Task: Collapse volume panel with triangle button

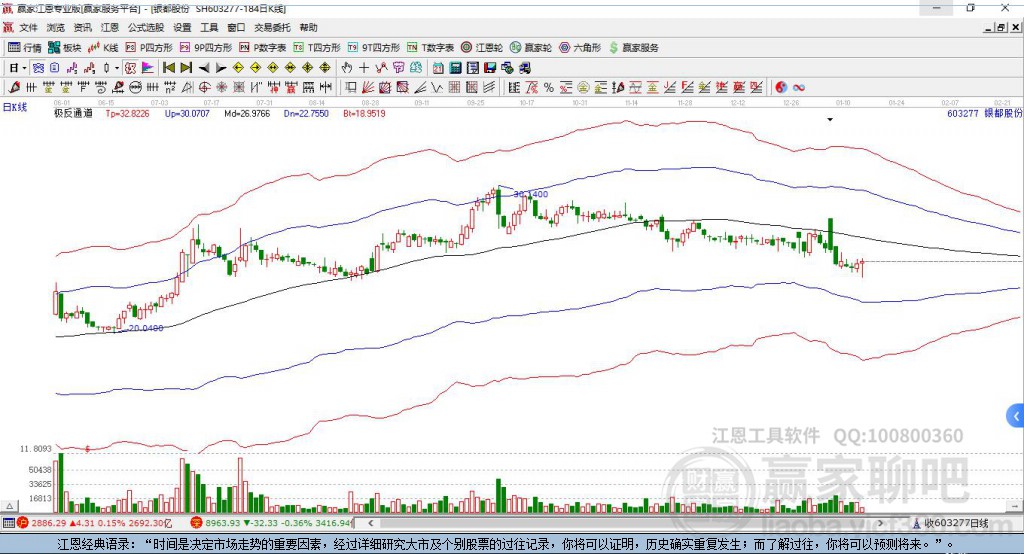Action: 9,506
